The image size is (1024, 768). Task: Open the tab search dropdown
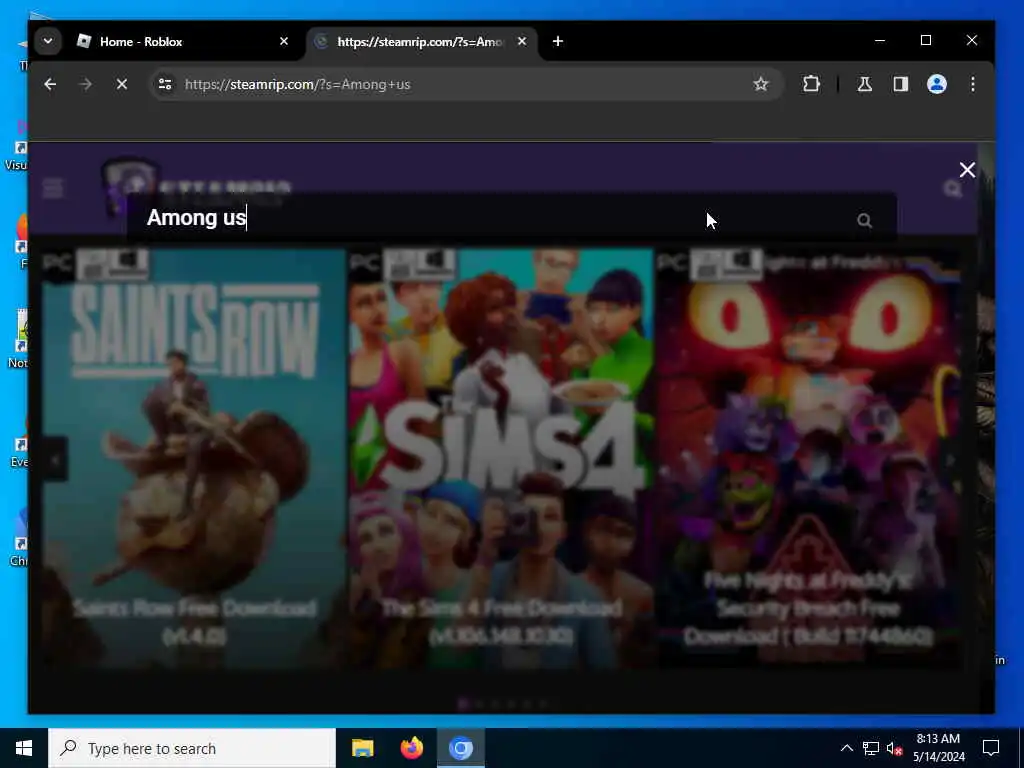48,41
